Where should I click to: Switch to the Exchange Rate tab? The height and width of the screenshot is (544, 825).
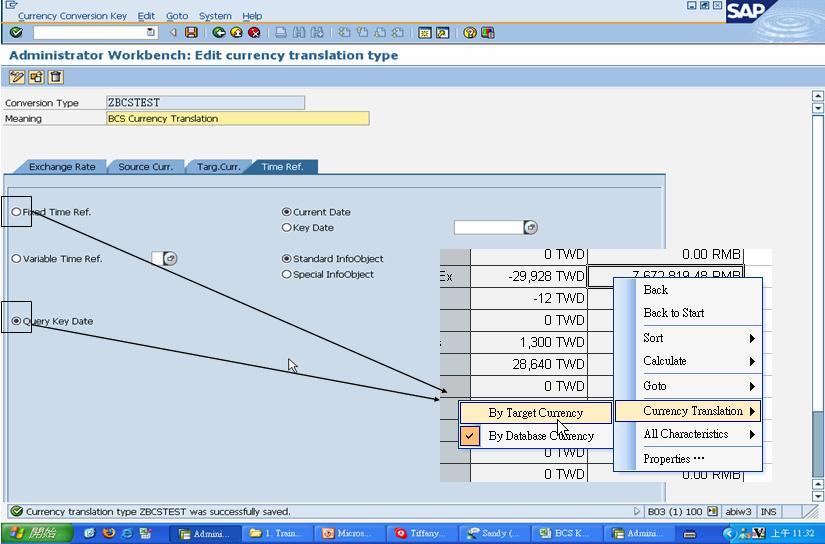pyautogui.click(x=62, y=167)
